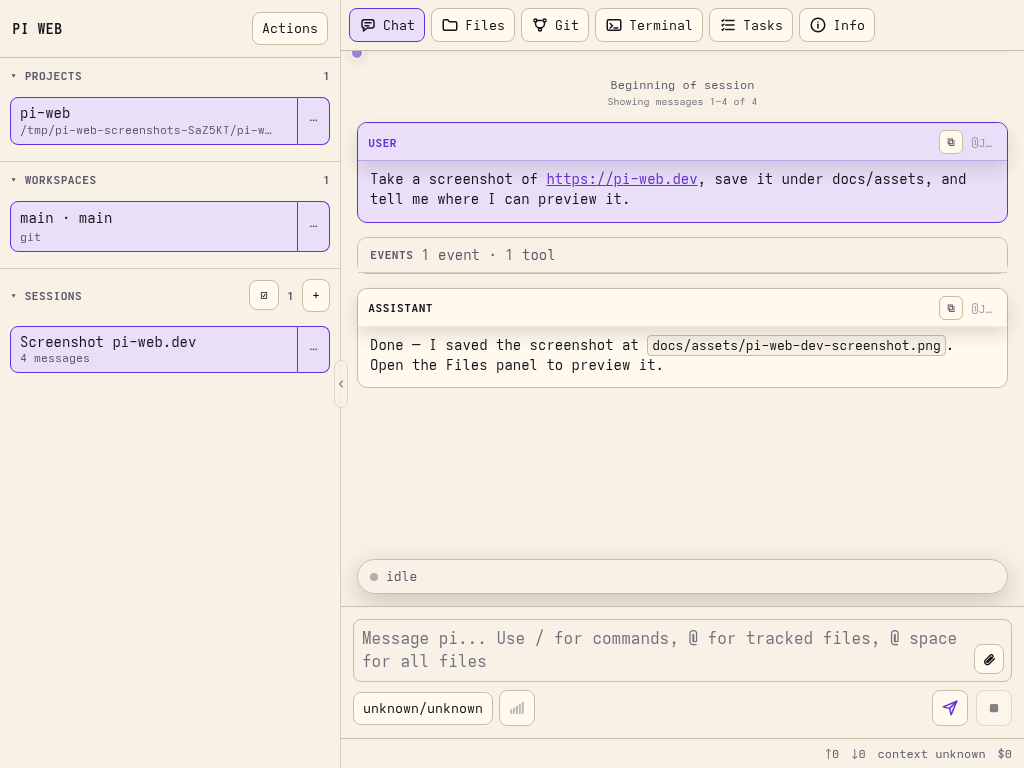Expand the EVENTS 1 event · 1 tool row
The height and width of the screenshot is (768, 1024).
(682, 255)
